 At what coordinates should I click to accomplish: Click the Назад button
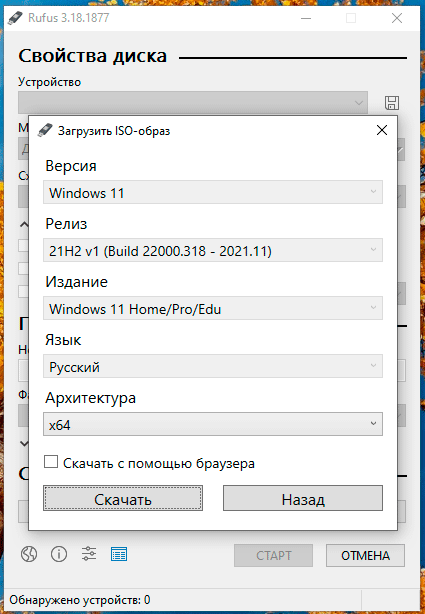(x=303, y=498)
